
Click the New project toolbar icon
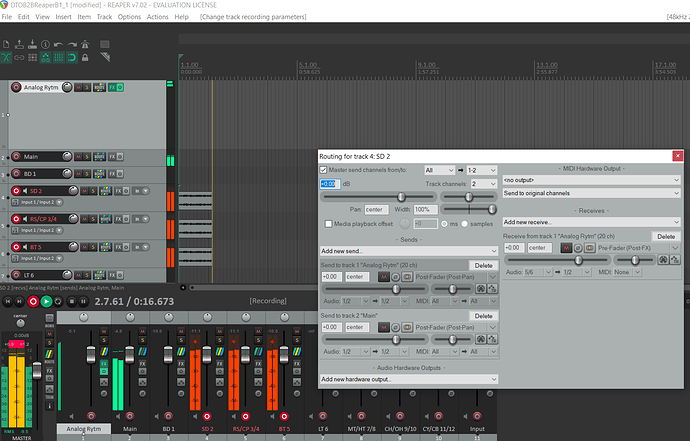6,44
